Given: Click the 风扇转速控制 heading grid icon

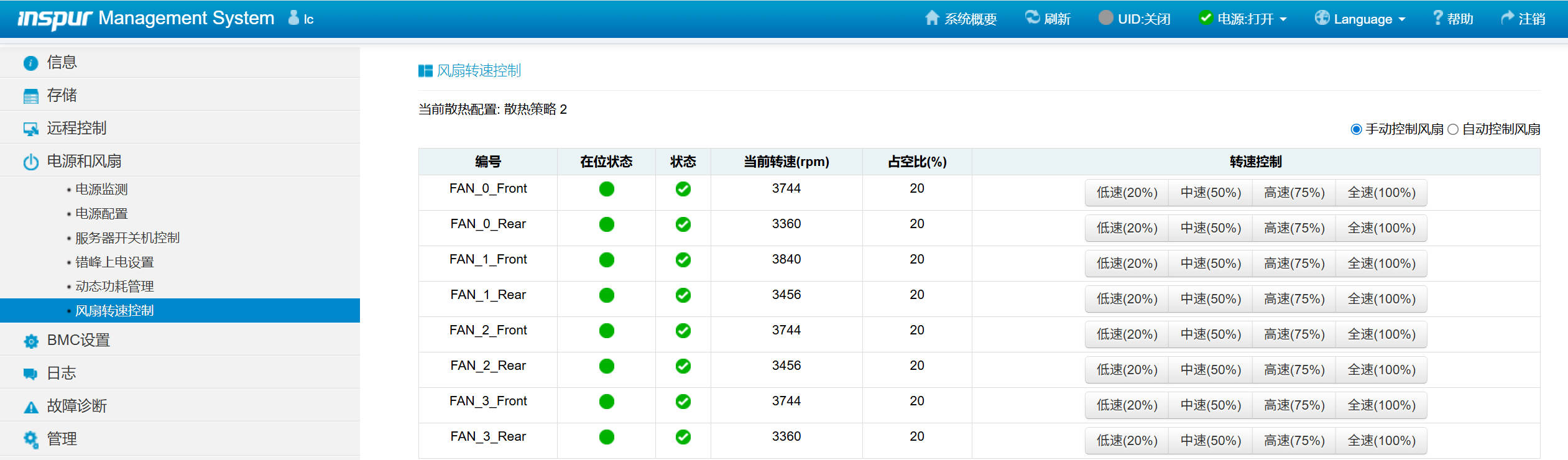Looking at the screenshot, I should (x=425, y=71).
